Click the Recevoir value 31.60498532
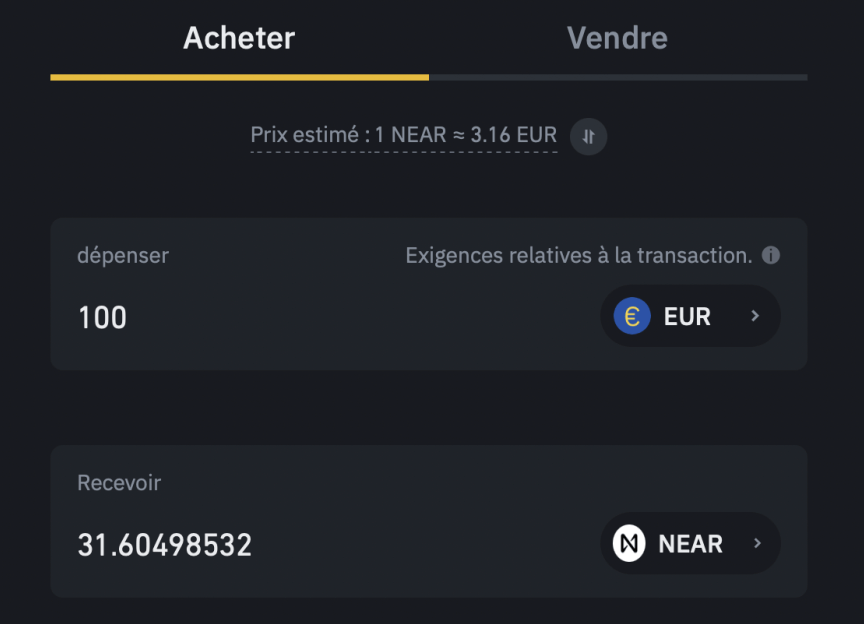This screenshot has width=864, height=624. point(164,544)
